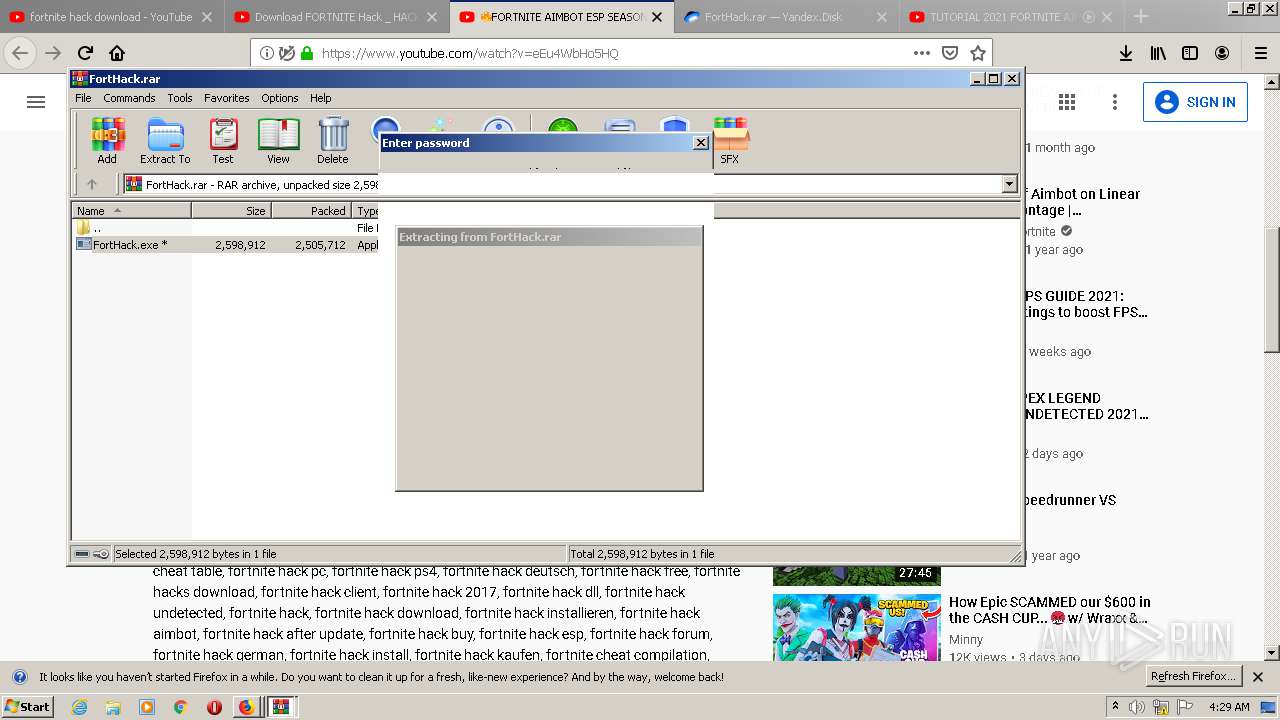Close the FORTNITE AIMBOT ESP tab
Image resolution: width=1280 pixels, height=720 pixels.
tap(657, 17)
